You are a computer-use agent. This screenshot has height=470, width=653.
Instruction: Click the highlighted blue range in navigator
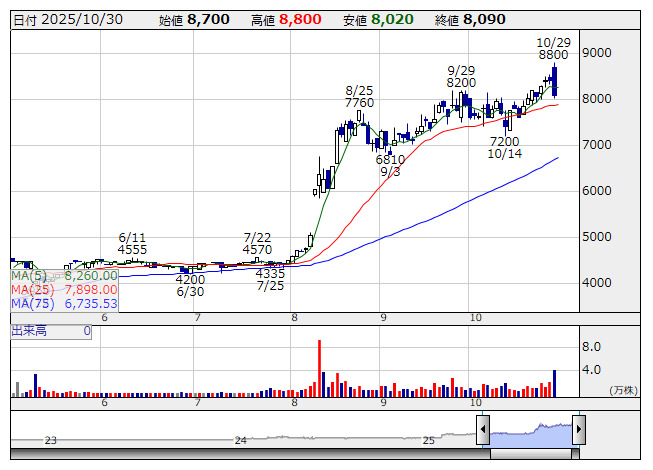coord(530,431)
